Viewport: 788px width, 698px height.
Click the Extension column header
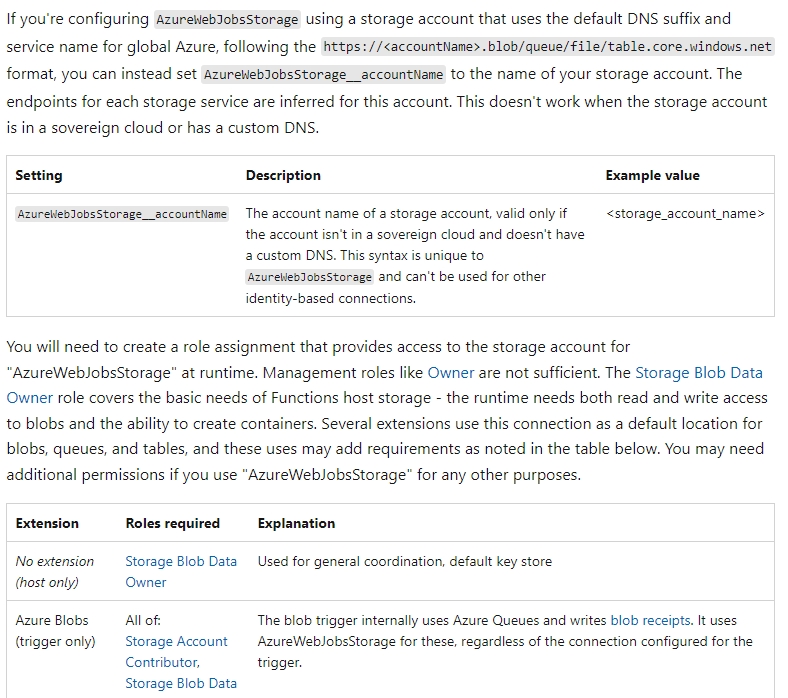pos(47,523)
